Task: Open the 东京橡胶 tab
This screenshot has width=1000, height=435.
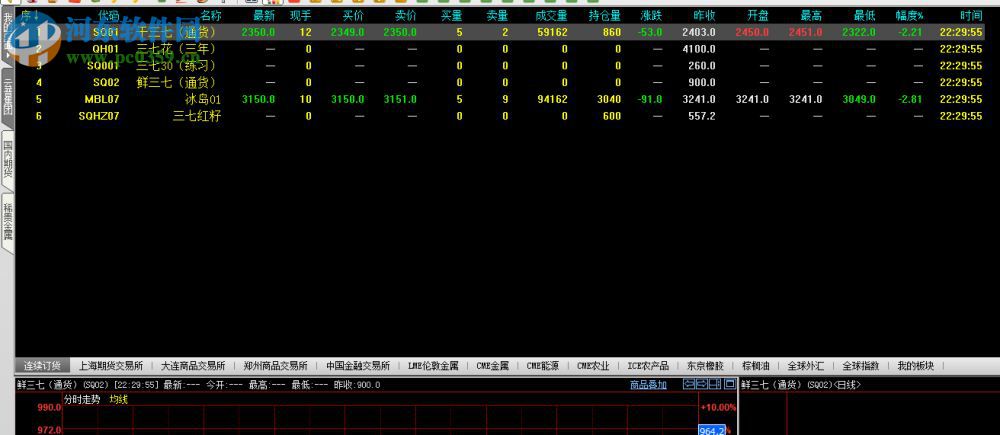Action: tap(705, 366)
